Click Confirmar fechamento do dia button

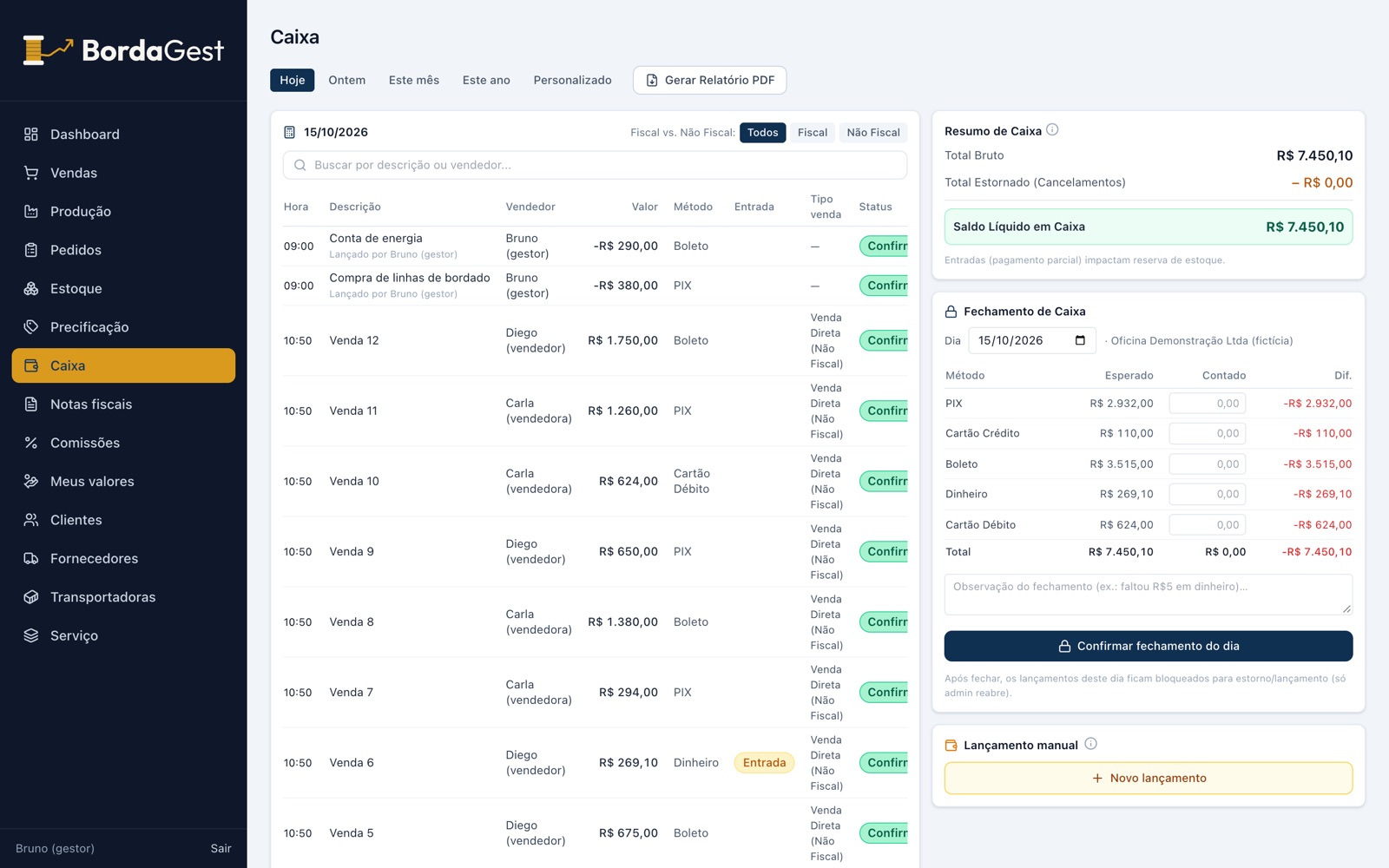coord(1149,646)
